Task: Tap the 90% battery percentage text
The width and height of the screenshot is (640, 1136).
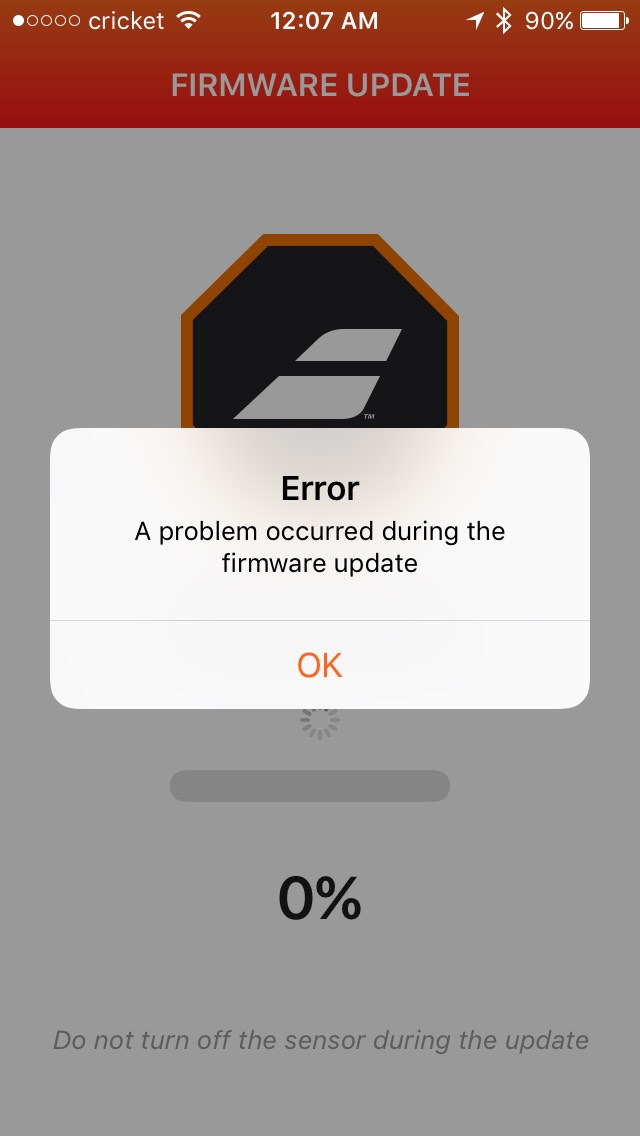Action: 549,20
